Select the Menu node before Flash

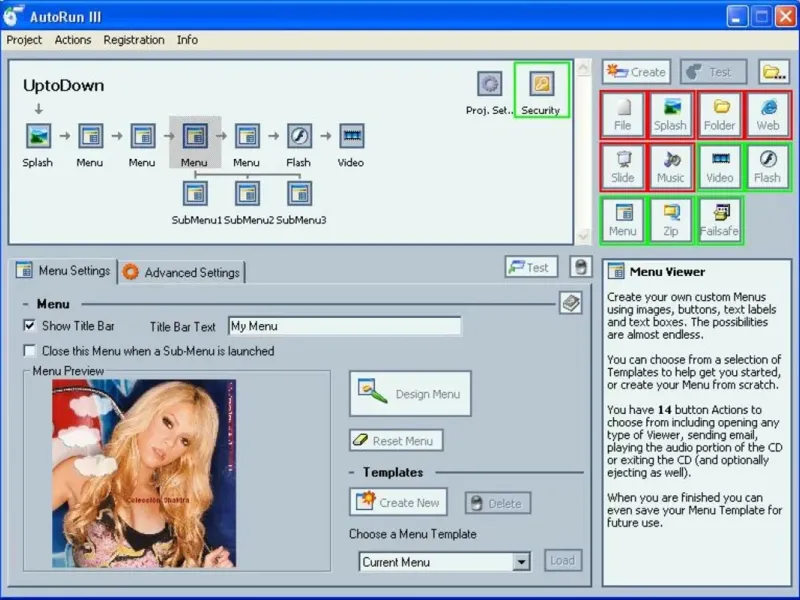(x=247, y=136)
